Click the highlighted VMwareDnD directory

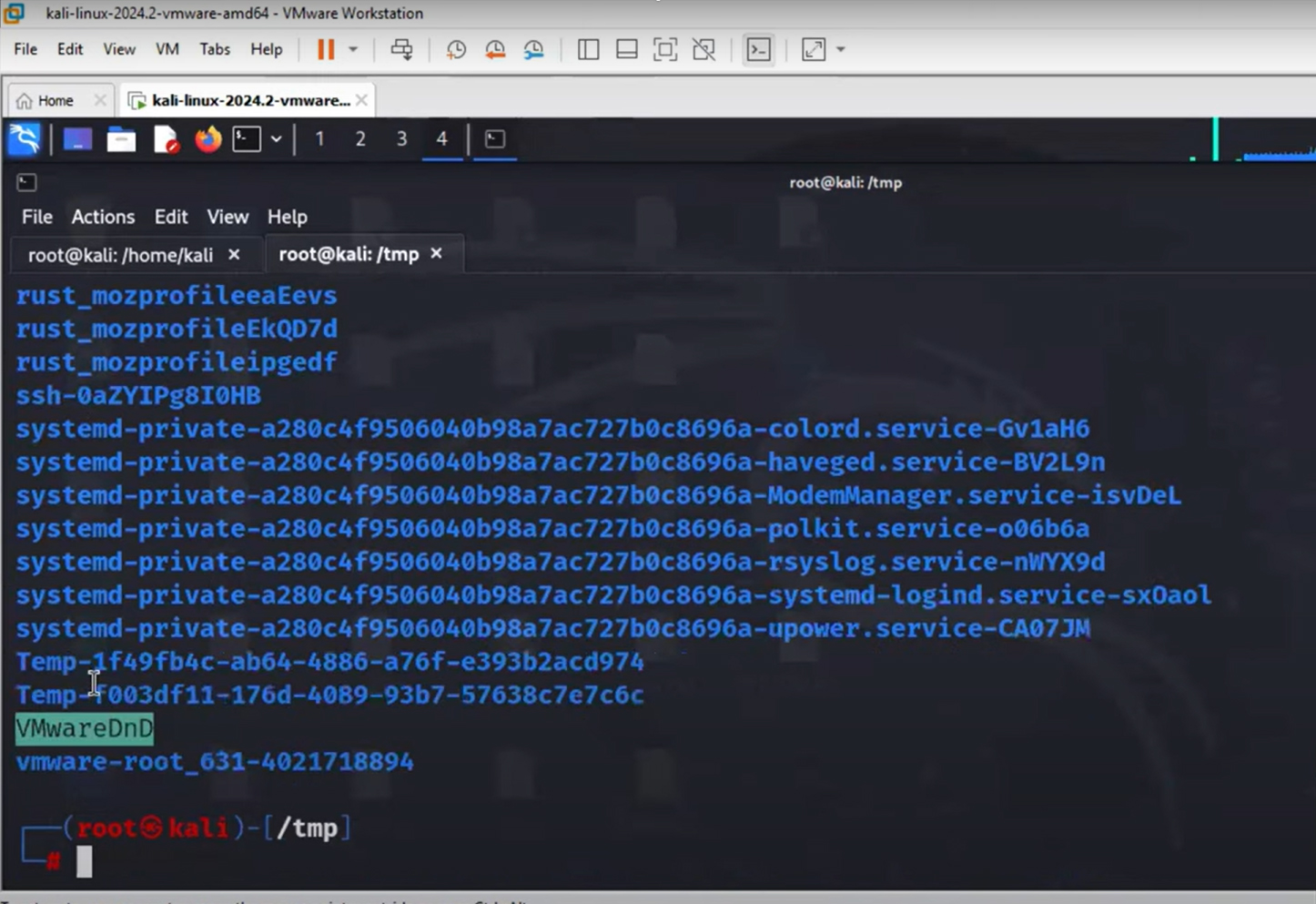pyautogui.click(x=85, y=728)
